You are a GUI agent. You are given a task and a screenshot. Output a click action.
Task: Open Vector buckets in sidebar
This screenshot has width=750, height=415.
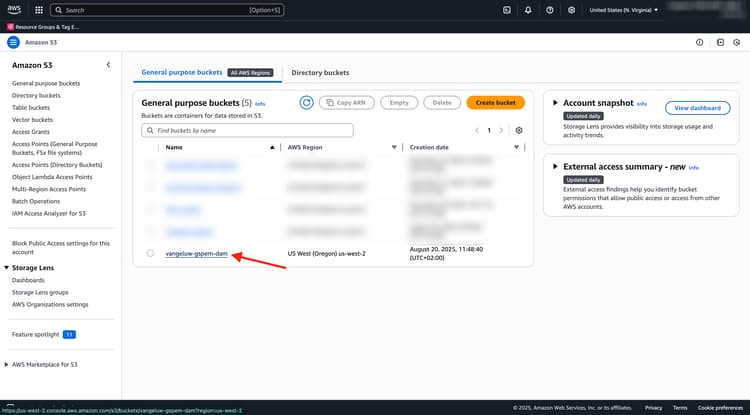pyautogui.click(x=33, y=120)
